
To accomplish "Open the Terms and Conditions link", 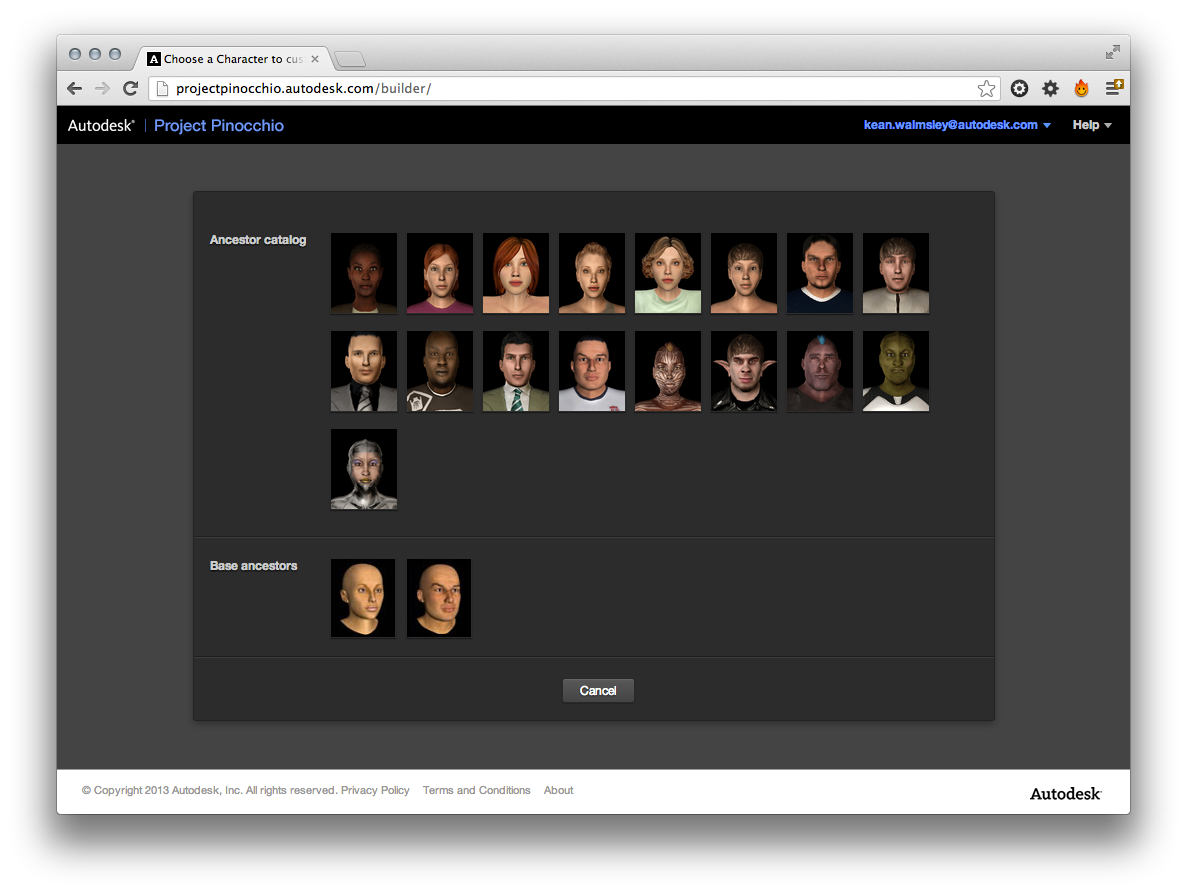I will tap(476, 790).
